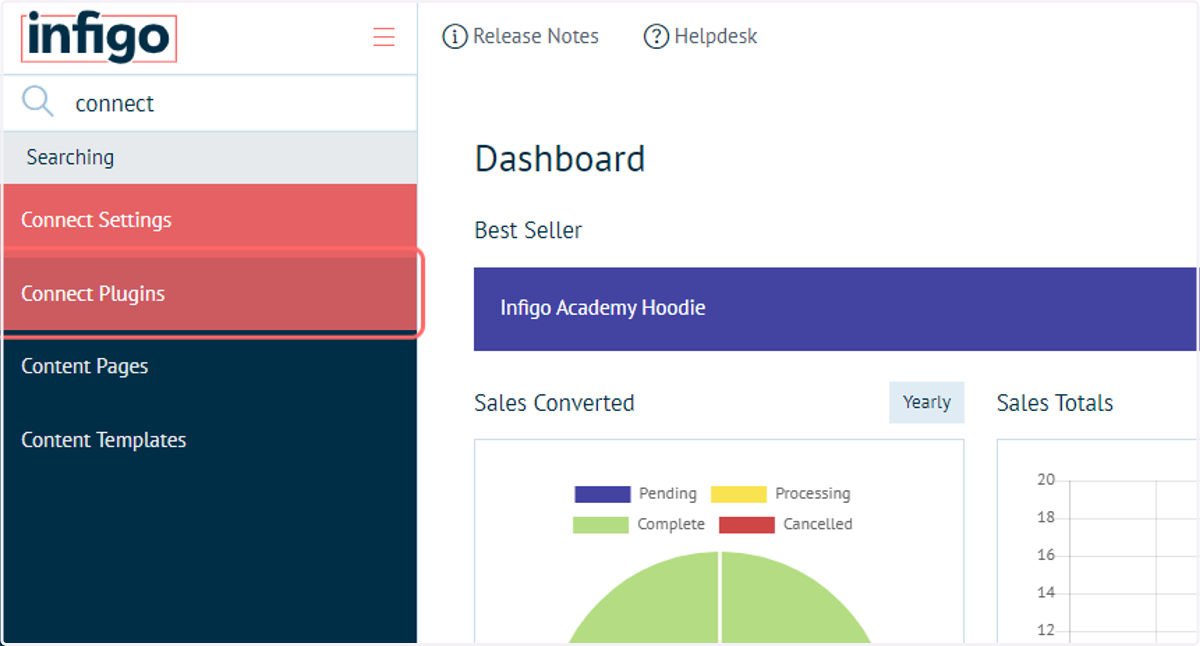Click the Release Notes info icon
This screenshot has height=646, width=1200.
tap(454, 37)
